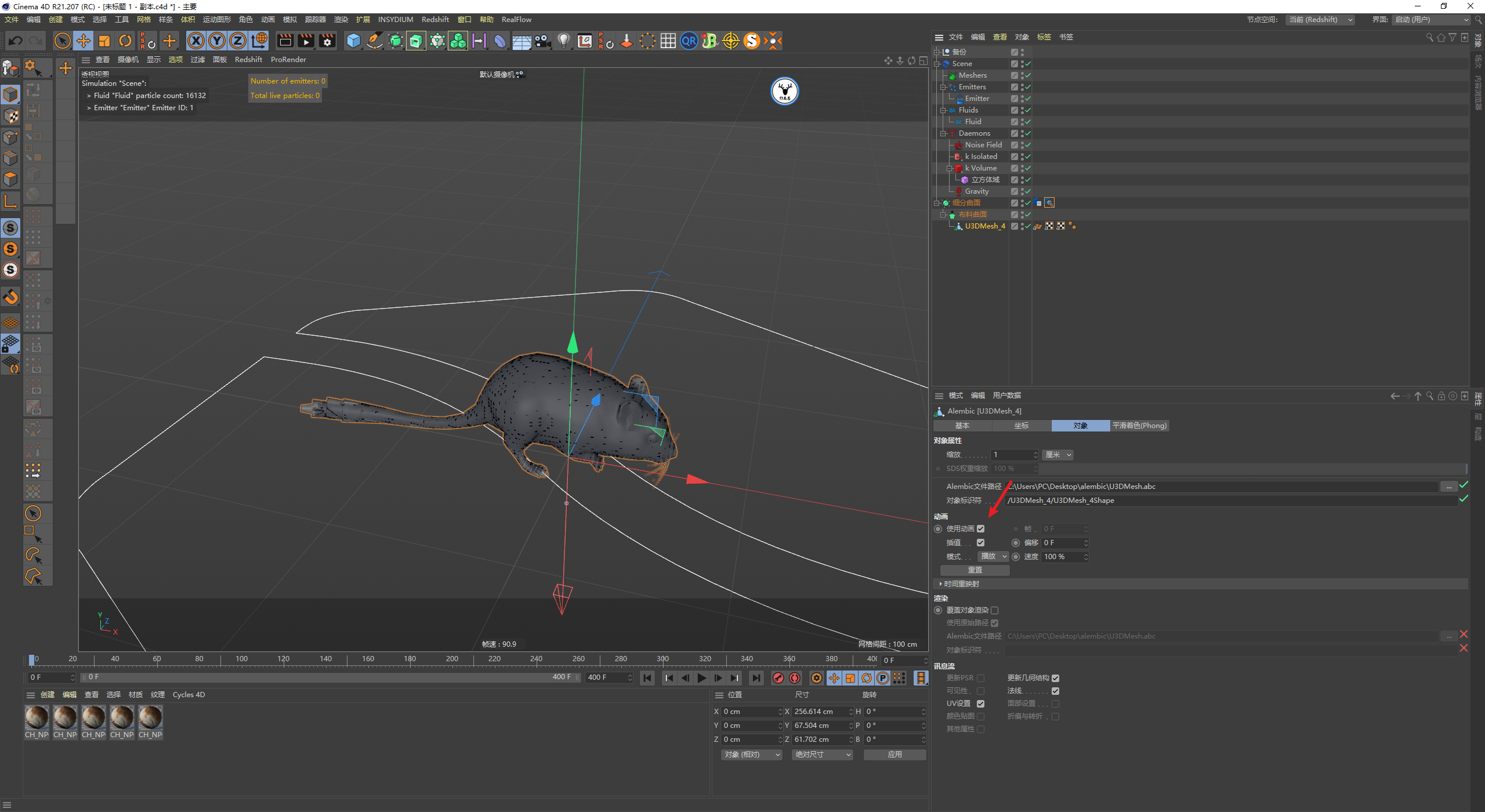The image size is (1485, 812).
Task: Open the RealFlow menu
Action: [x=516, y=20]
